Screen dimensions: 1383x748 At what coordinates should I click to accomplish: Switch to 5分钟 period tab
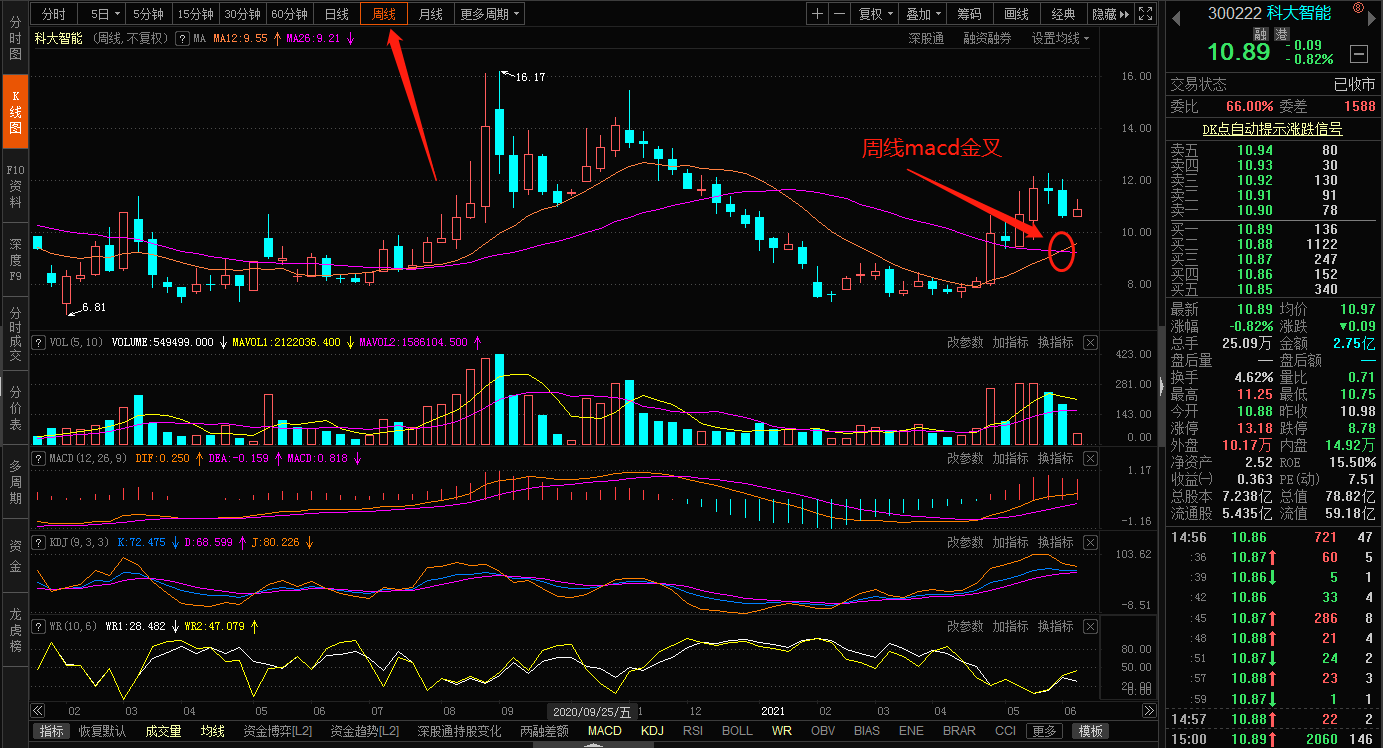149,14
